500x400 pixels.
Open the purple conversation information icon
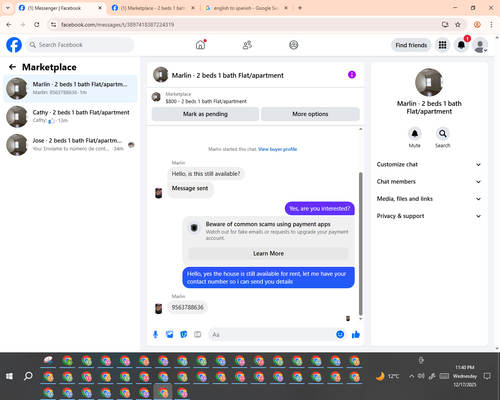pyautogui.click(x=352, y=75)
